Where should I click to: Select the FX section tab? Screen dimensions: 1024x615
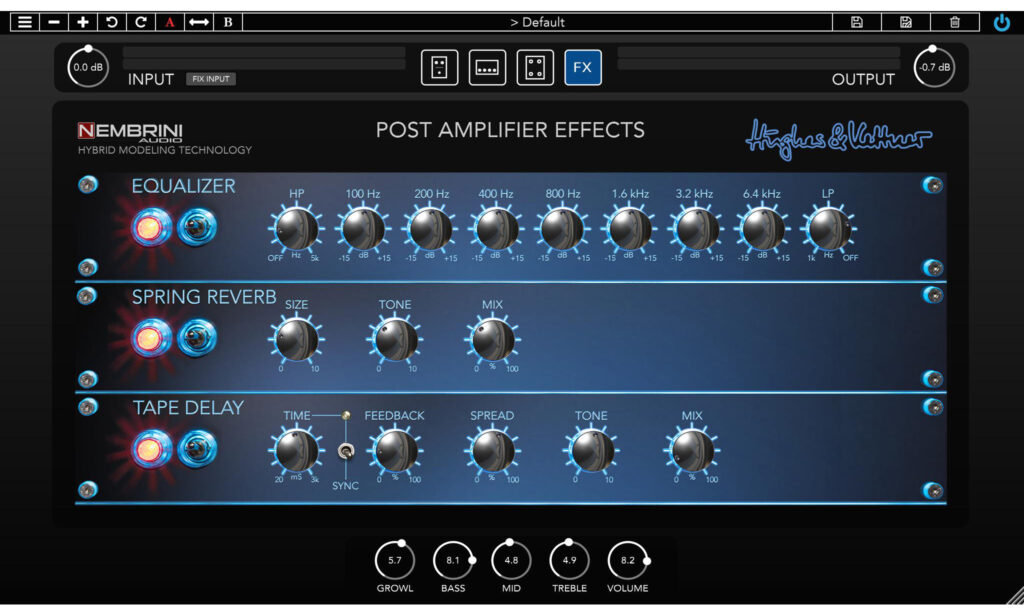coord(583,67)
